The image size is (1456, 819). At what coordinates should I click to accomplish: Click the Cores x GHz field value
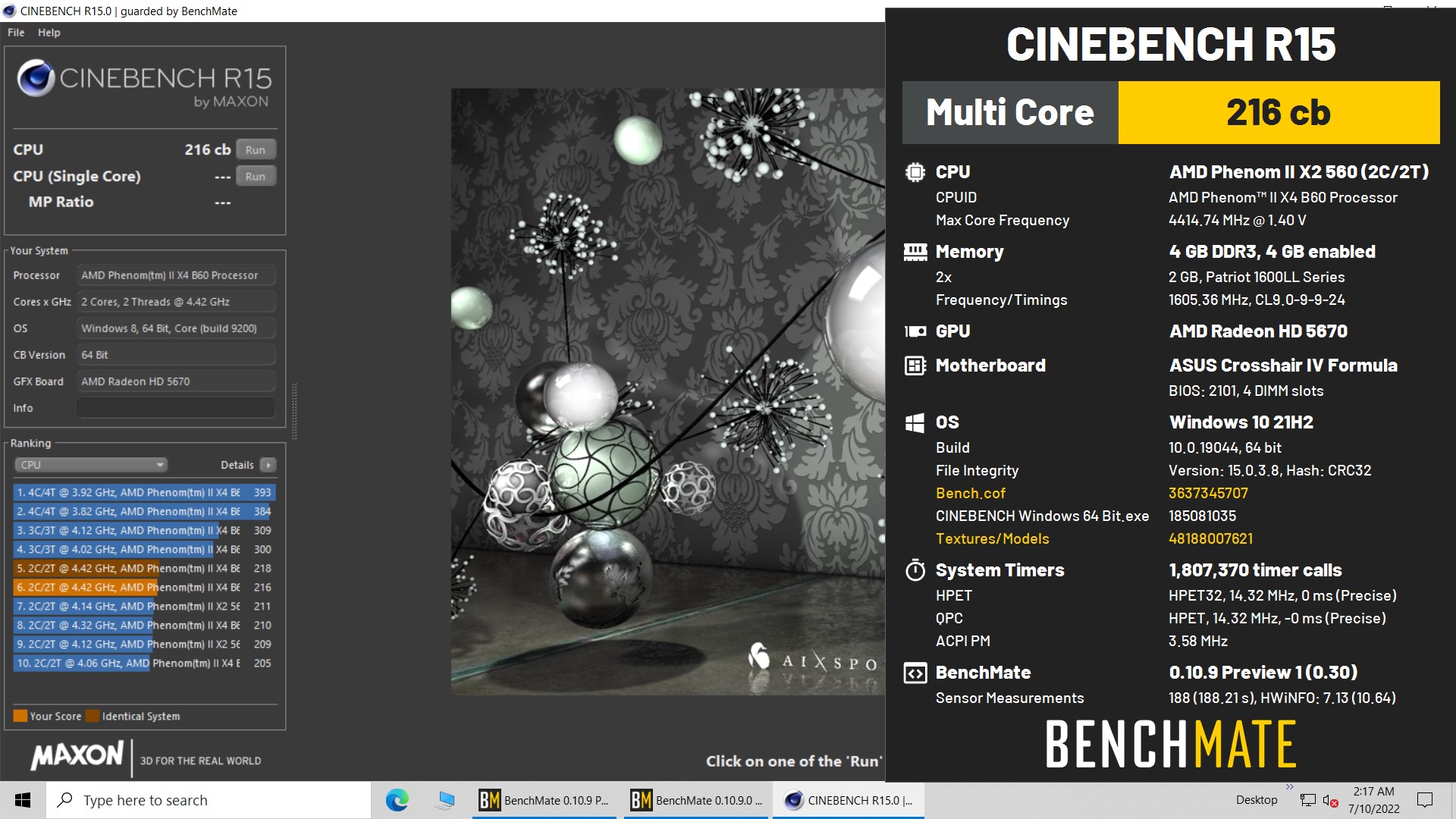point(176,302)
